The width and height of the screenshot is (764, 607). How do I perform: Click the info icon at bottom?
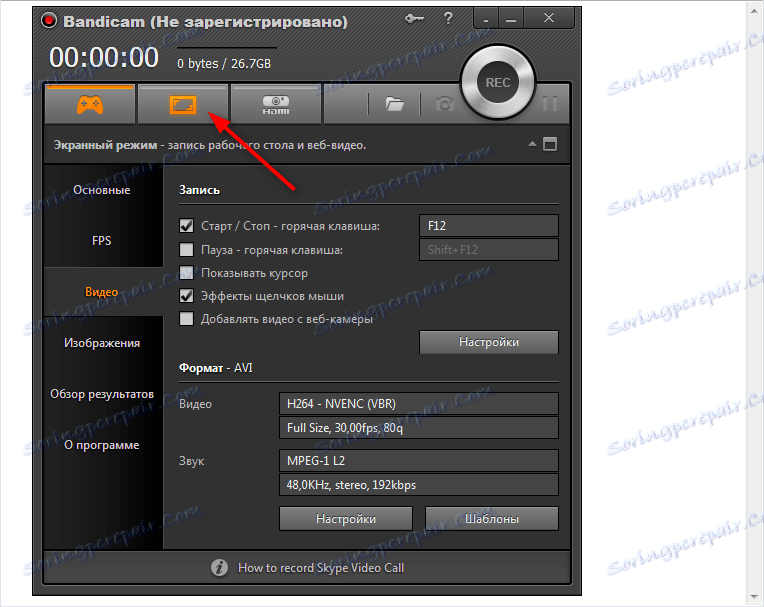[219, 568]
